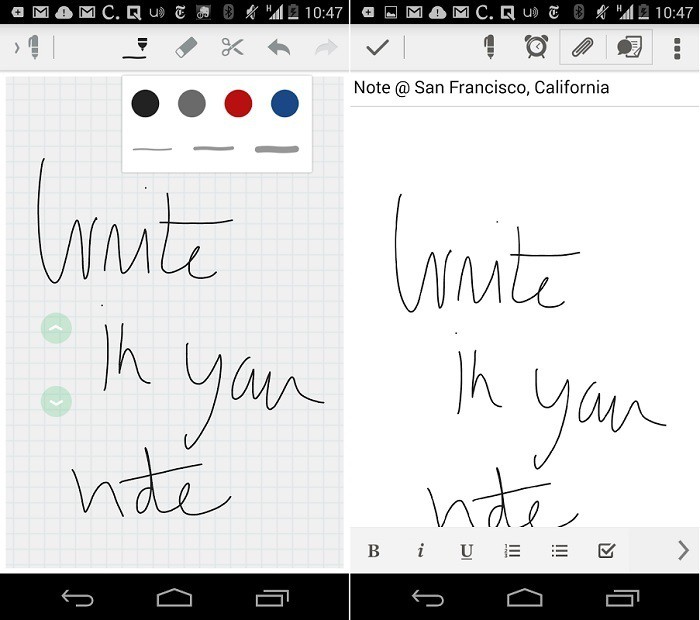Open recent apps on the right phone

click(x=622, y=598)
